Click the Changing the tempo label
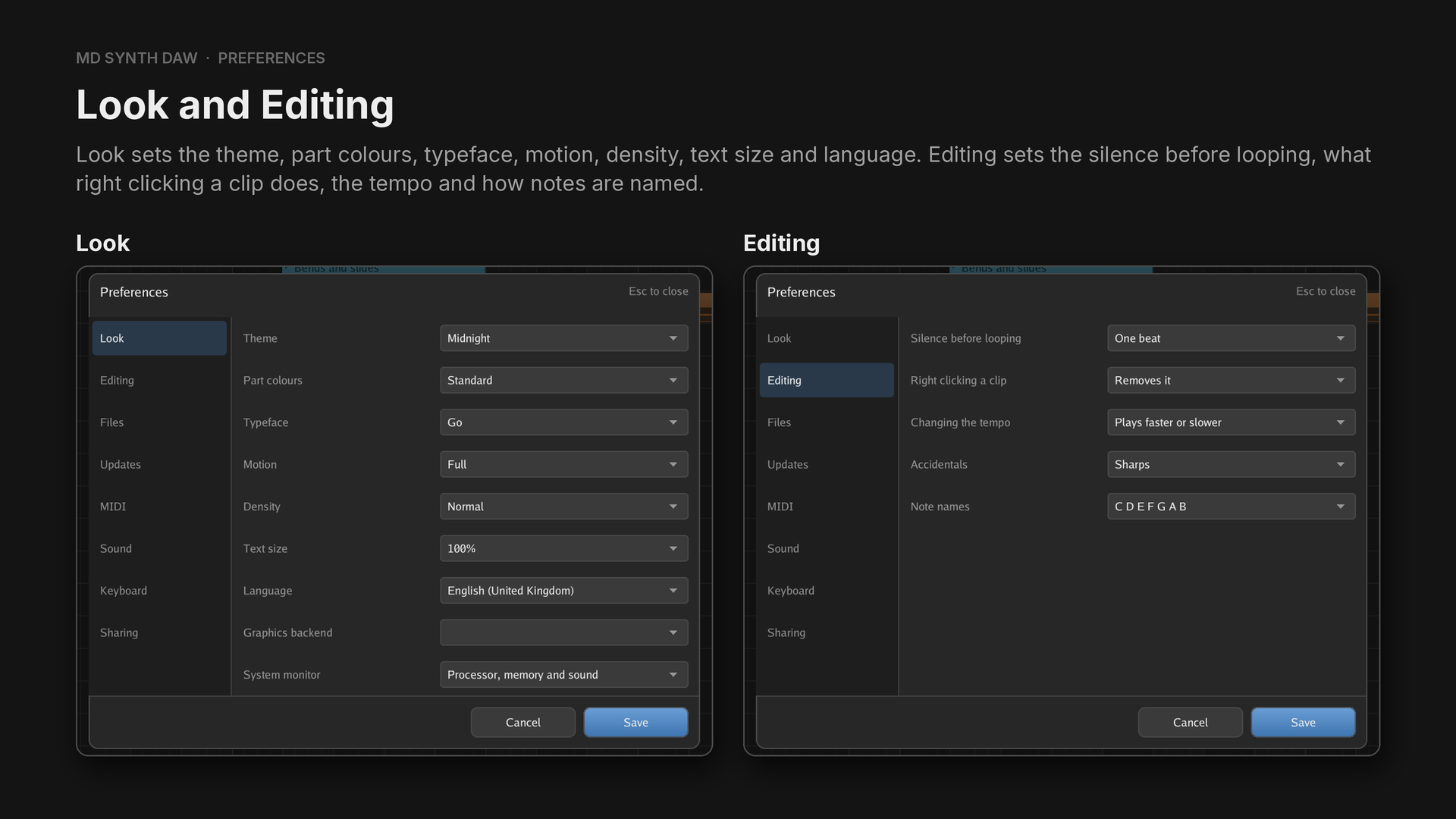The height and width of the screenshot is (819, 1456). tap(961, 422)
